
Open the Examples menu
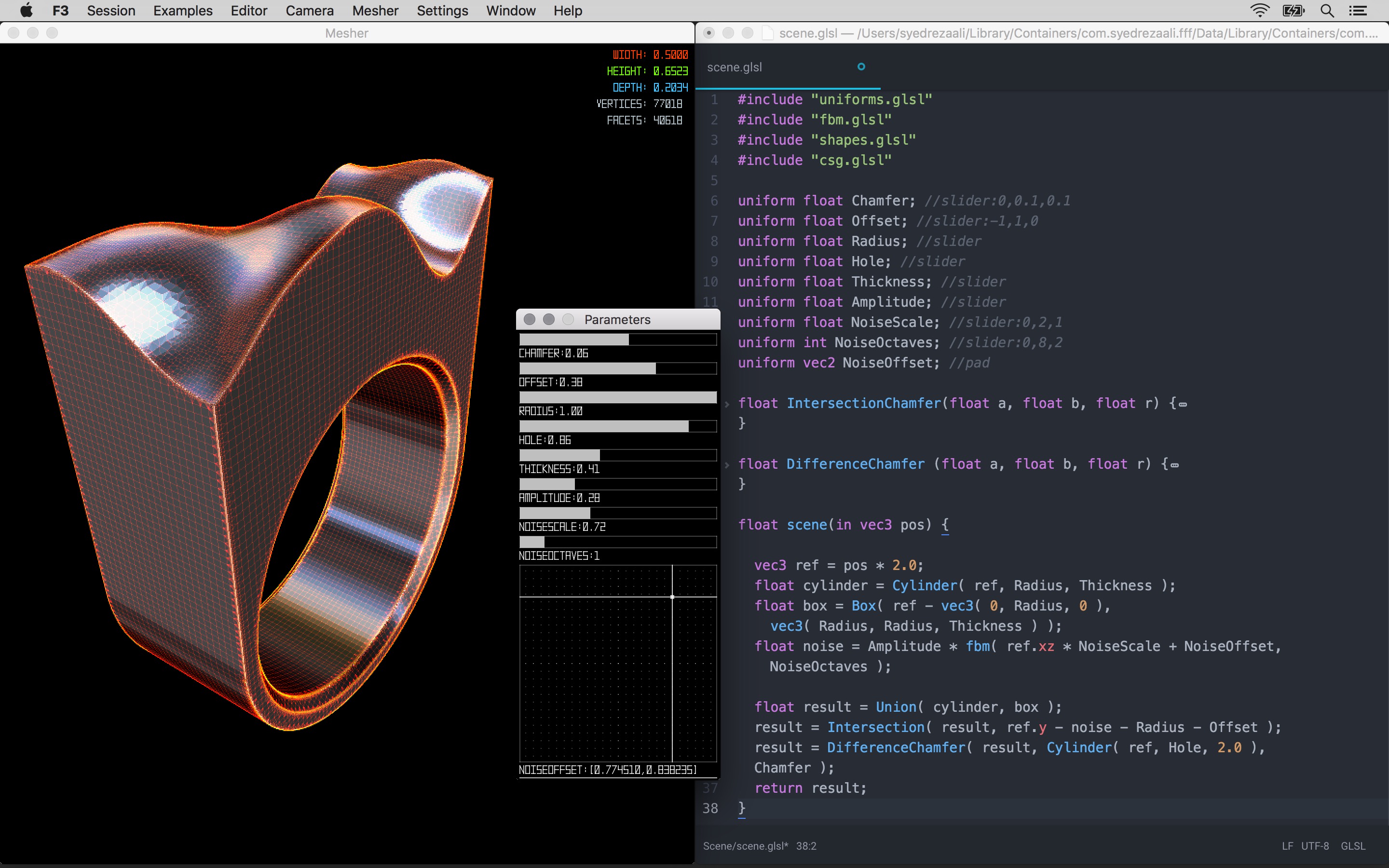[182, 10]
